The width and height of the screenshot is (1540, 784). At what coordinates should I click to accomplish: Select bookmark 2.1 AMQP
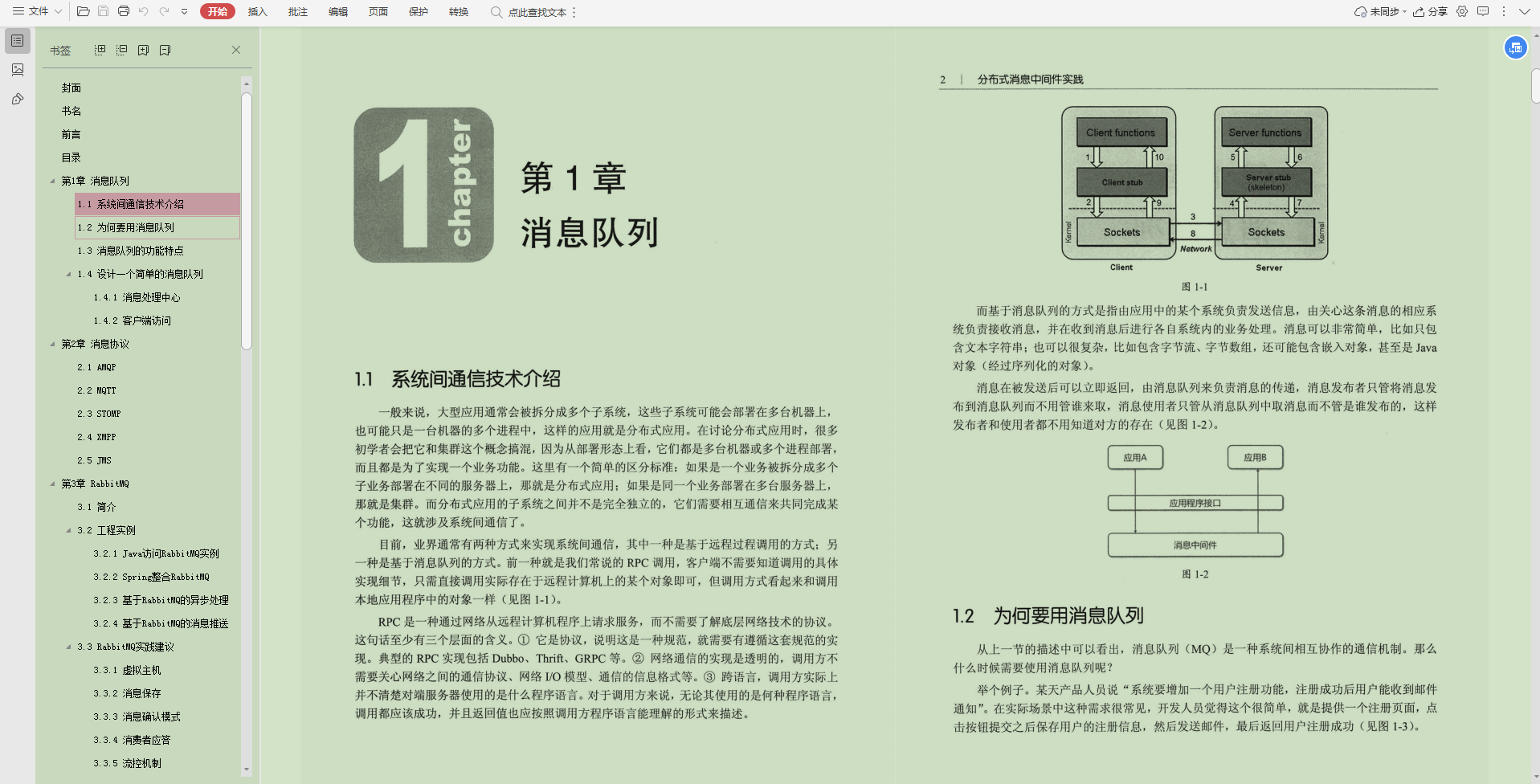[x=96, y=367]
